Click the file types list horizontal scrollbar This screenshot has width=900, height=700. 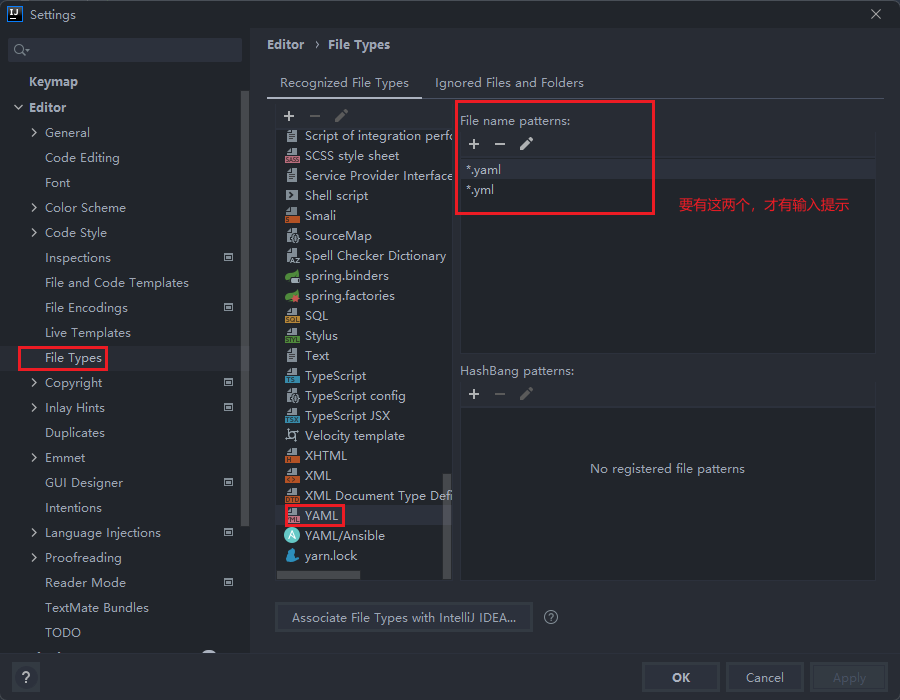319,575
